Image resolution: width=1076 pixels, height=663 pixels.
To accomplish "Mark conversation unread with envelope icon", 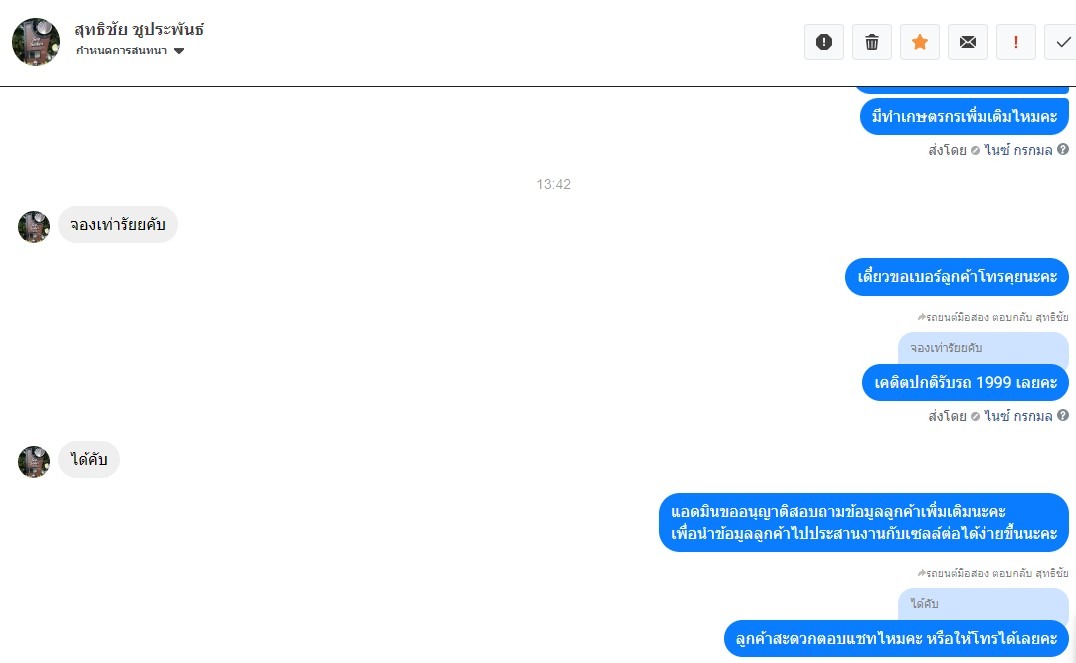I will 968,43.
